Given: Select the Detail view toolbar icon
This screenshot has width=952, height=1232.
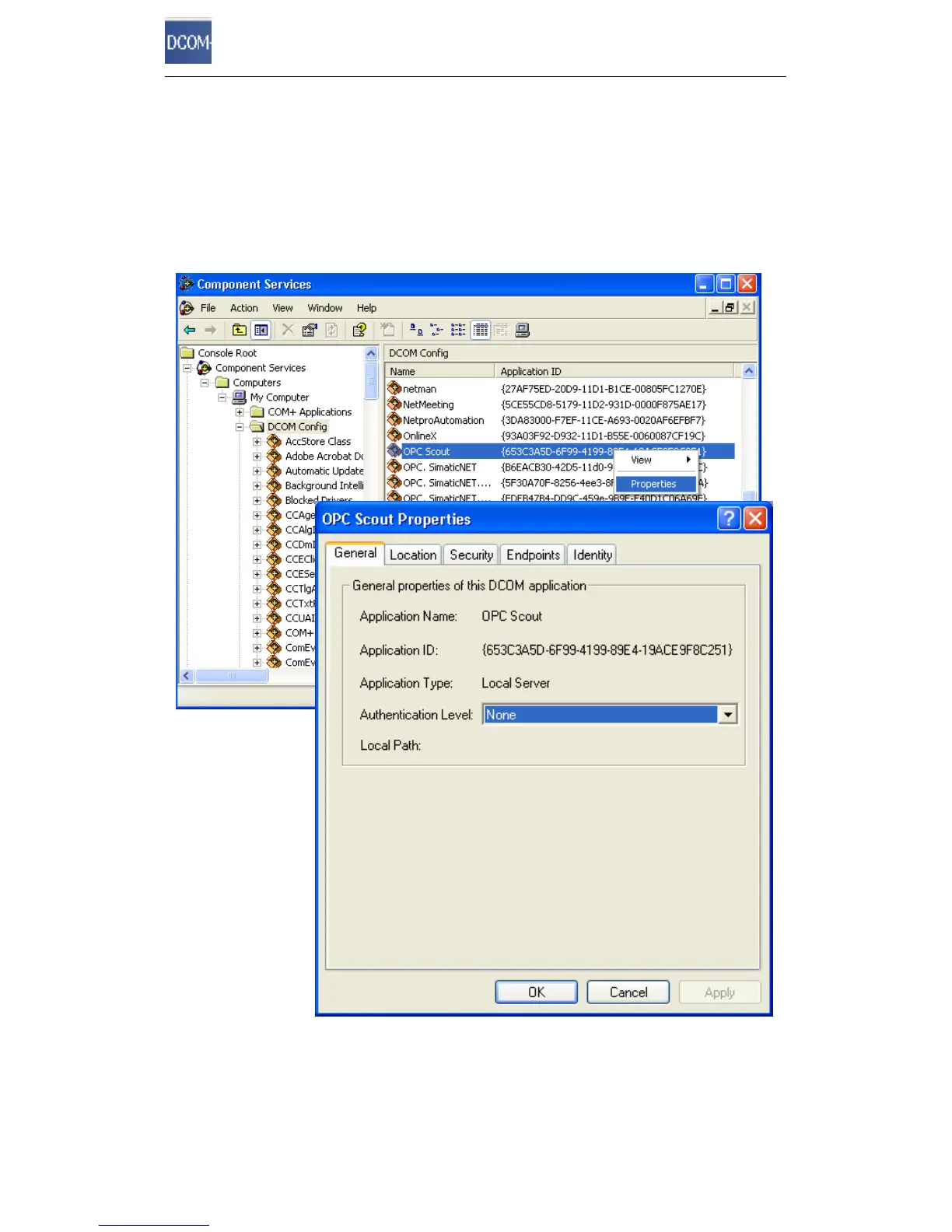Looking at the screenshot, I should [481, 330].
